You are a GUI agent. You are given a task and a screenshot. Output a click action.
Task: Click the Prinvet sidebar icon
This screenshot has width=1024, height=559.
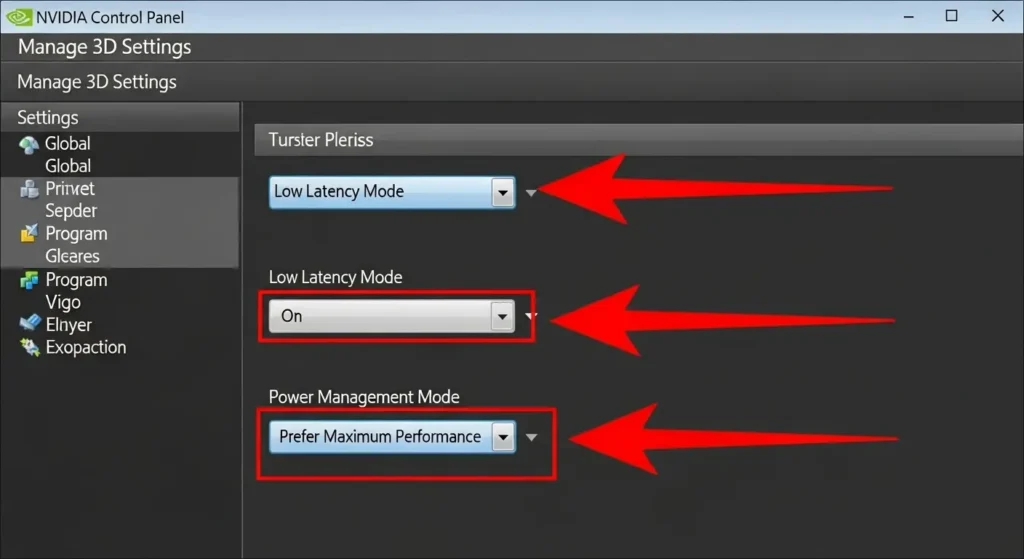click(x=29, y=189)
